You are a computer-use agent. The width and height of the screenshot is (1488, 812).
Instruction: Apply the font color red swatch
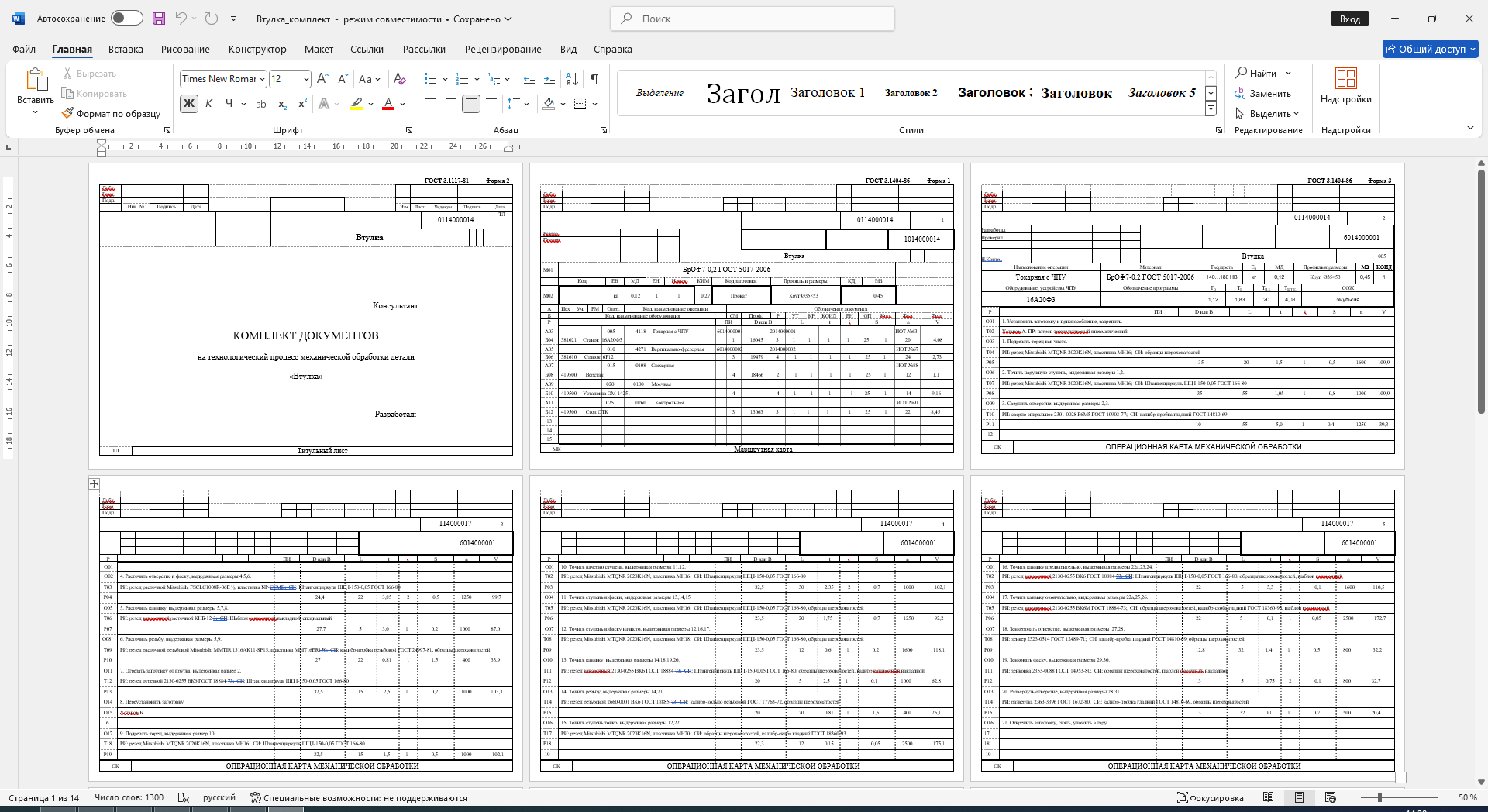(x=388, y=104)
